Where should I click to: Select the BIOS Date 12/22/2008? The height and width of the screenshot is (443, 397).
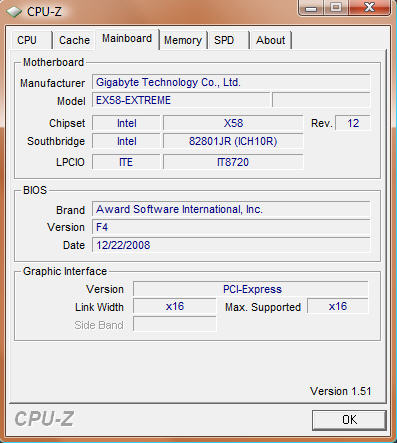231,245
